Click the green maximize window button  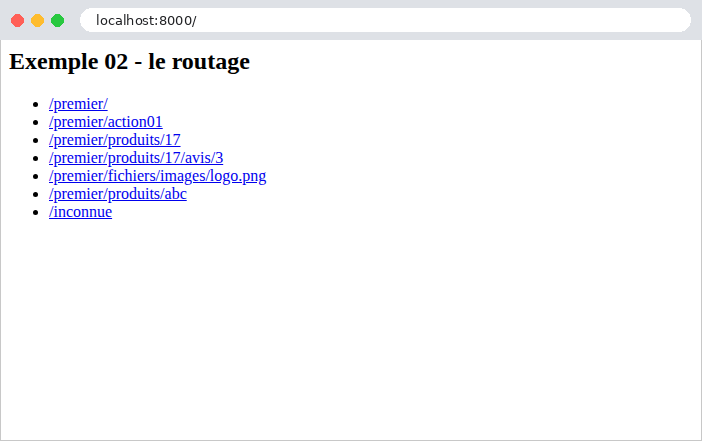57,21
